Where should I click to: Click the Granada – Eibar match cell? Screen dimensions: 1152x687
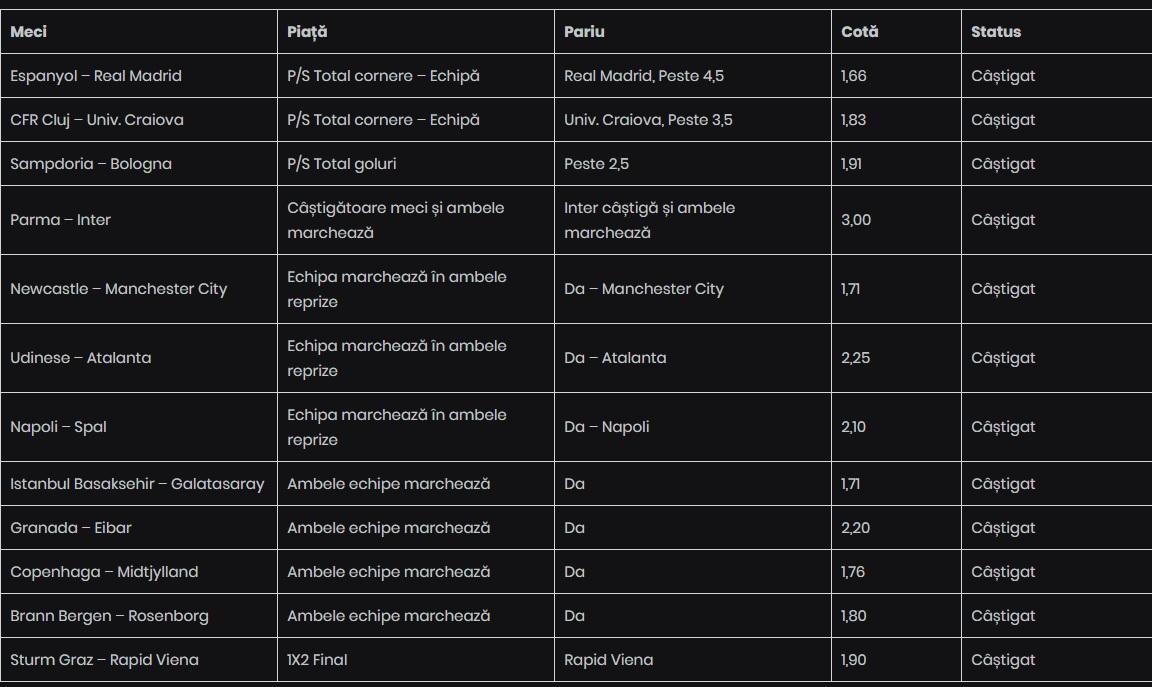coord(71,528)
